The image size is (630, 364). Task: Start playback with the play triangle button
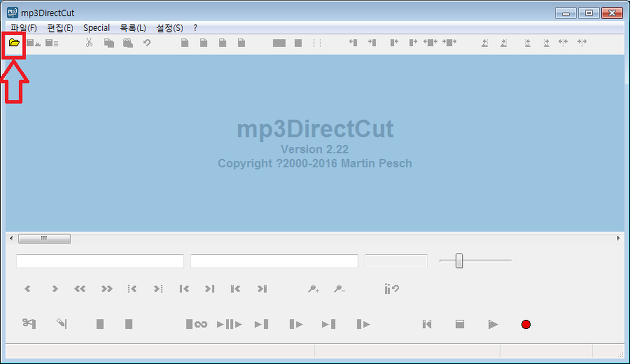pyautogui.click(x=493, y=324)
